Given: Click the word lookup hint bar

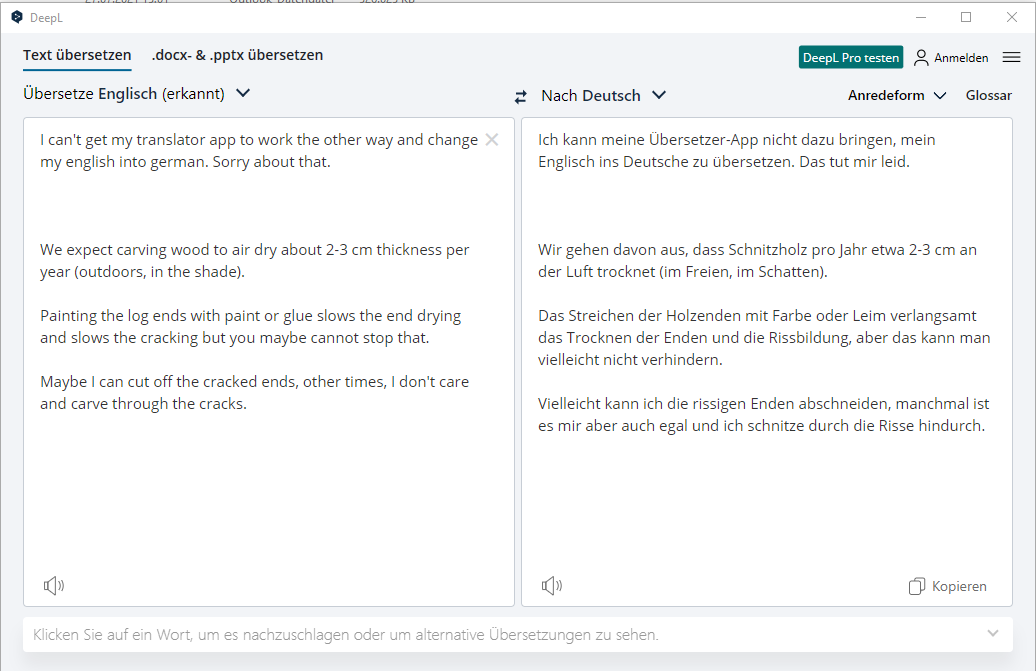Looking at the screenshot, I should [517, 635].
